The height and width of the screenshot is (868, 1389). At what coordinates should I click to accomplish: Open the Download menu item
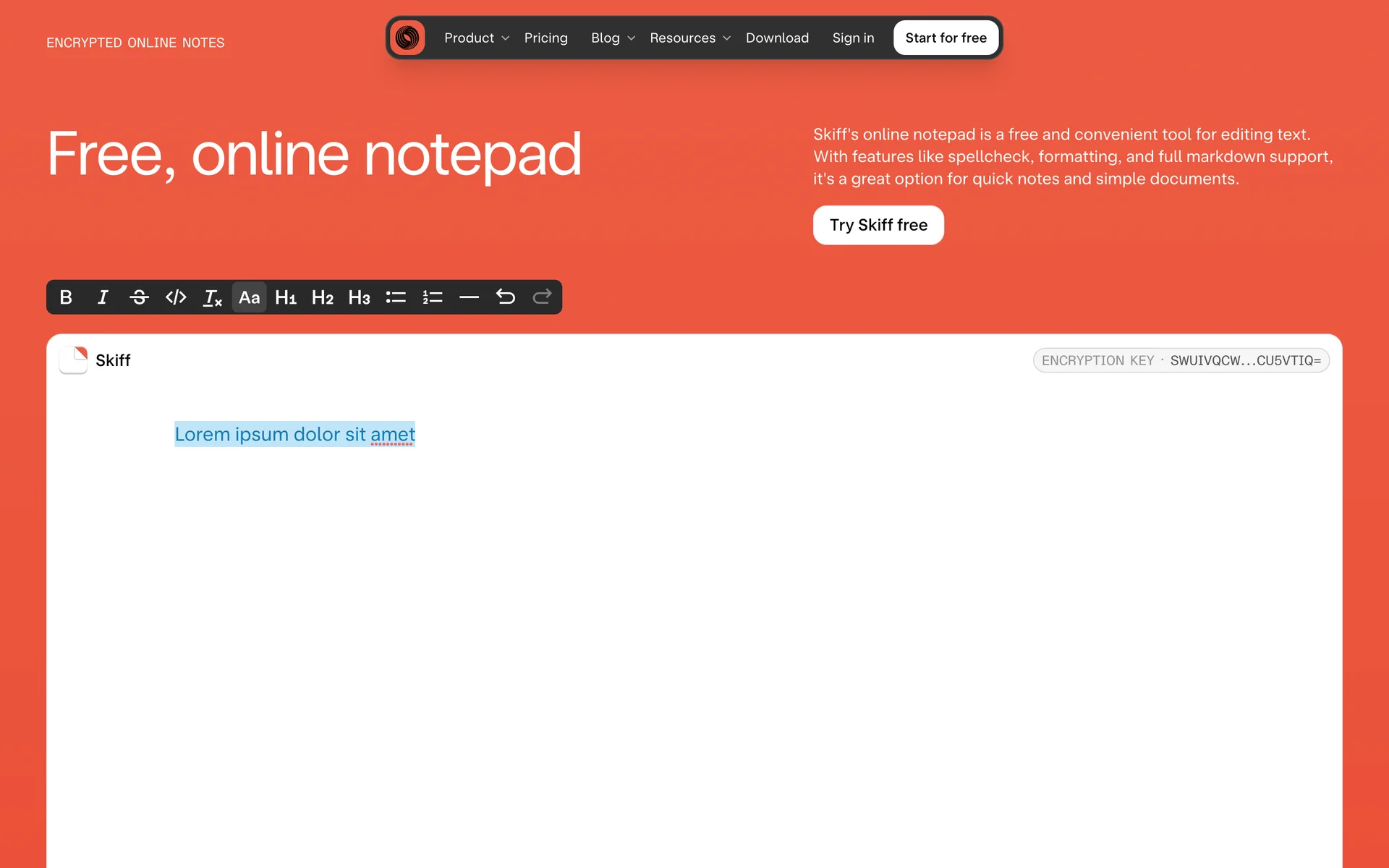[777, 38]
